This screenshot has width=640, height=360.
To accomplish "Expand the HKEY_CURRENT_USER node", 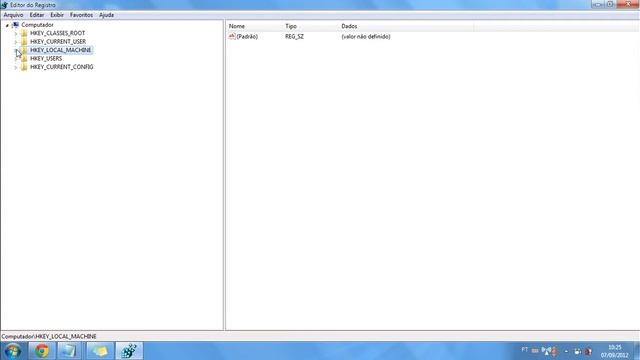I will pos(16,42).
